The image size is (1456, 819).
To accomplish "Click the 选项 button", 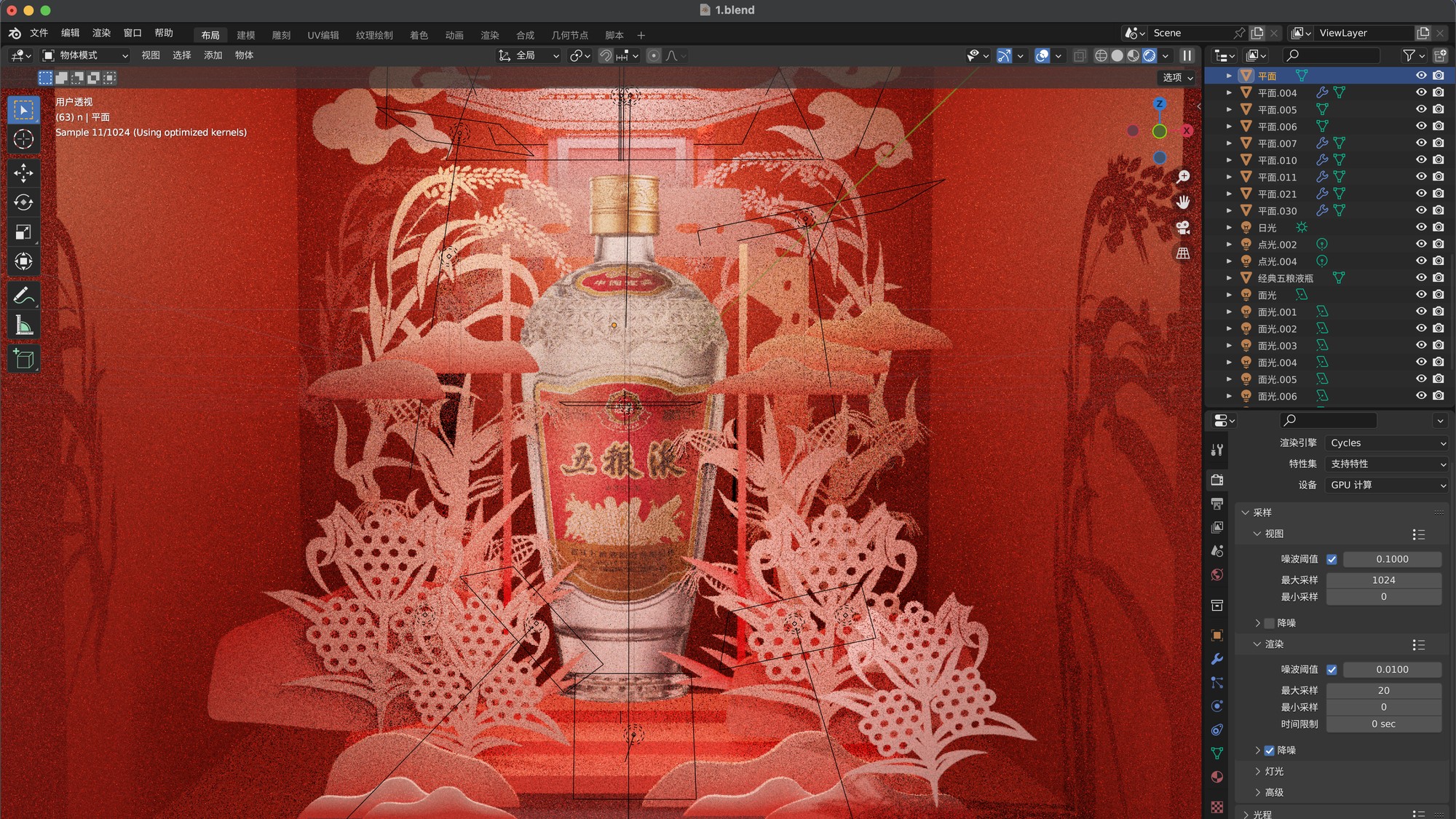I will pos(1177,78).
